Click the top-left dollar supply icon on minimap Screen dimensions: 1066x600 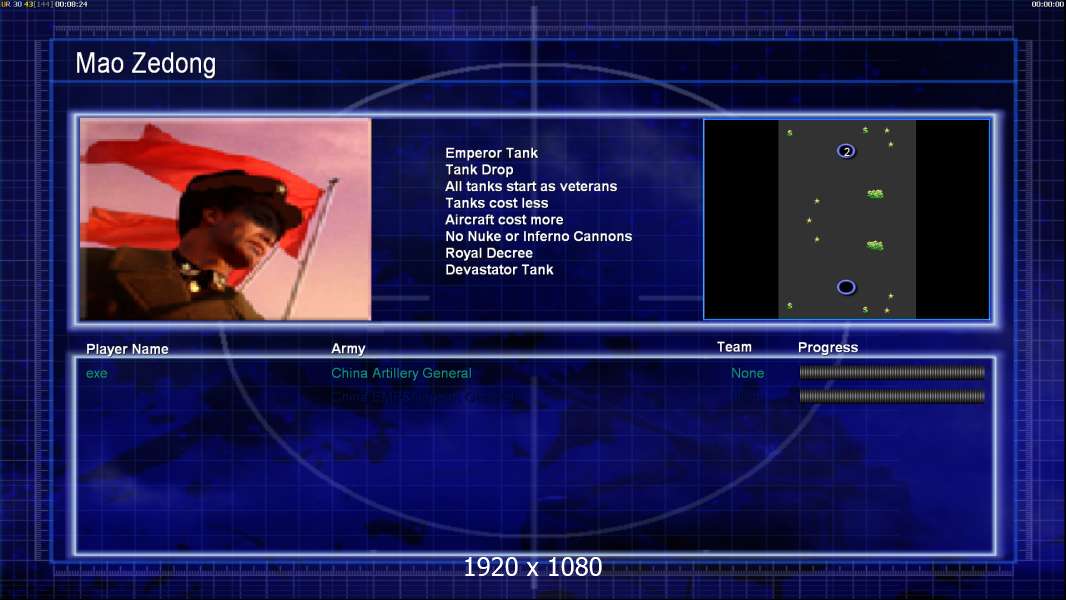pos(789,132)
